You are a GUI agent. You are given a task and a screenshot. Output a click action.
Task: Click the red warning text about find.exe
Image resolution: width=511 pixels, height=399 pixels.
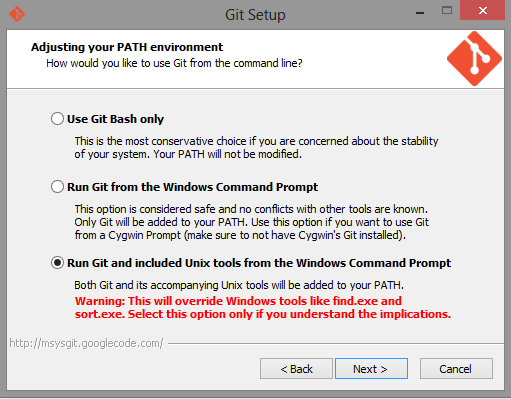tap(263, 307)
